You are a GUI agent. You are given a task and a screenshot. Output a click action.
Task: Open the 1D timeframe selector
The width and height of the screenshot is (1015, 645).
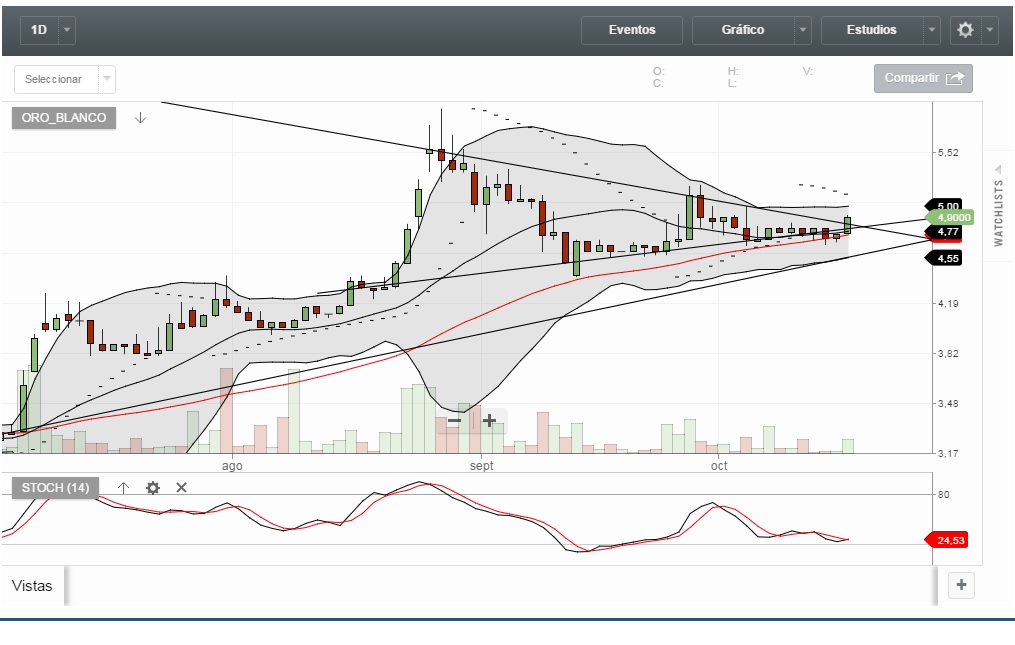[x=39, y=30]
